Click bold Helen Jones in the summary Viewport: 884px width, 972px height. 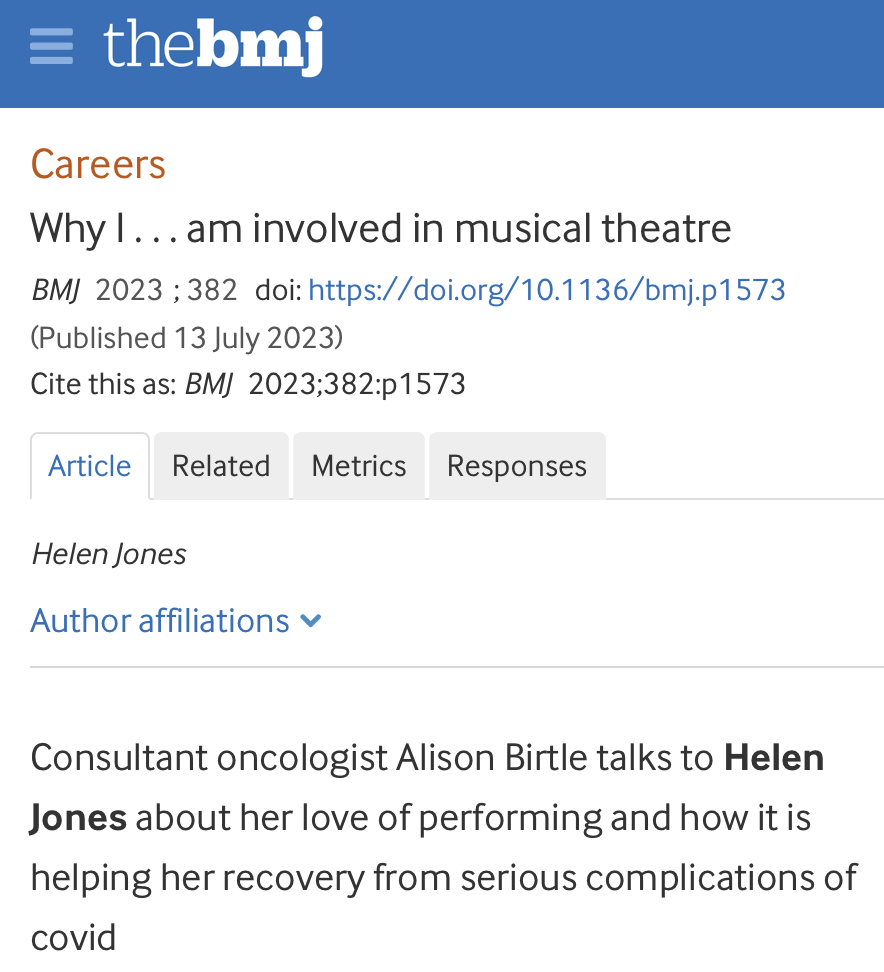(x=774, y=758)
